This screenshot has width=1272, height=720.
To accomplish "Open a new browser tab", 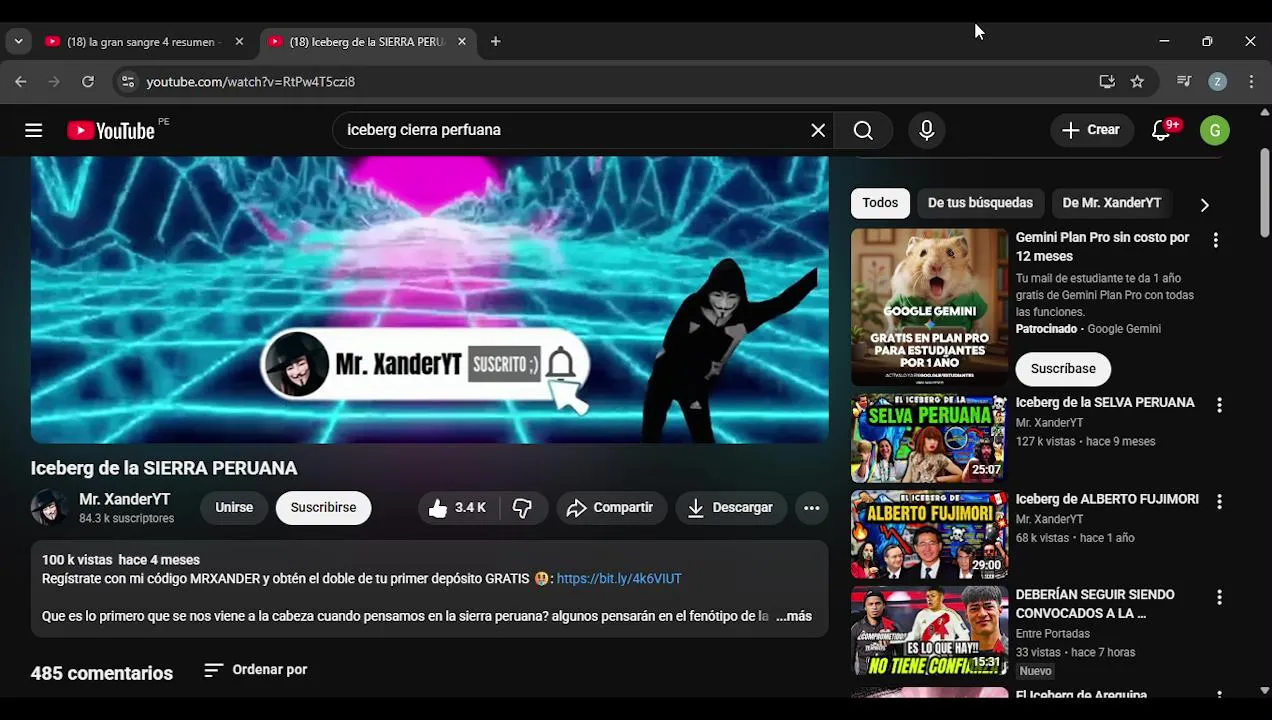I will click(x=495, y=42).
